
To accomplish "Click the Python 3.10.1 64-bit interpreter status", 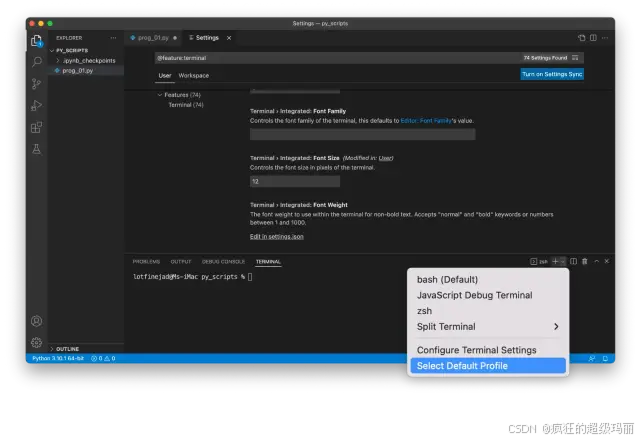I will point(58,358).
